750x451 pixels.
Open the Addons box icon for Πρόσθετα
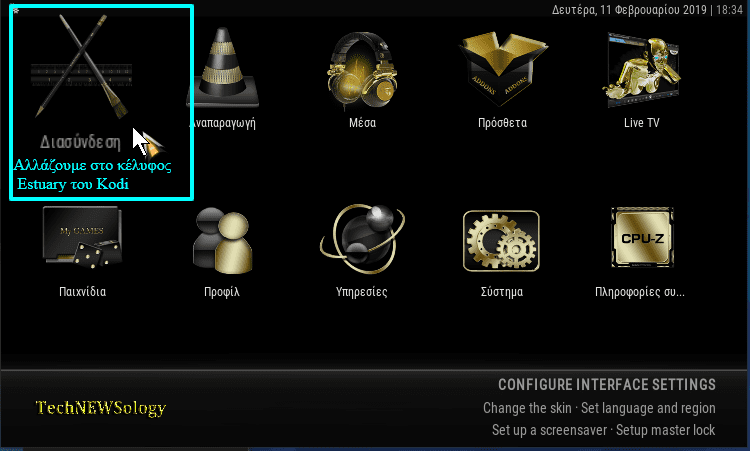pyautogui.click(x=503, y=68)
